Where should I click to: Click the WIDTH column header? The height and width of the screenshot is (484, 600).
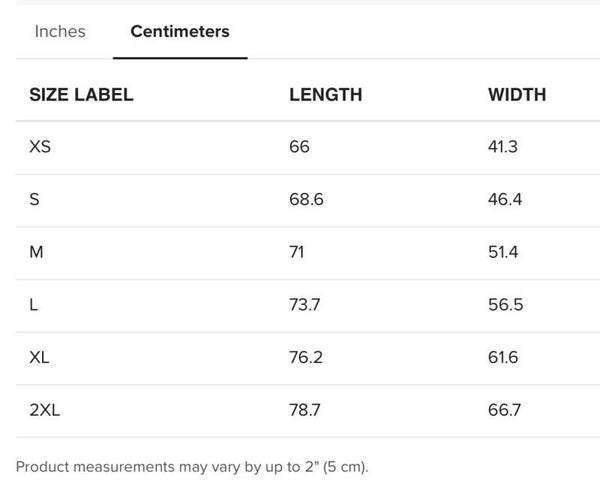pos(517,95)
